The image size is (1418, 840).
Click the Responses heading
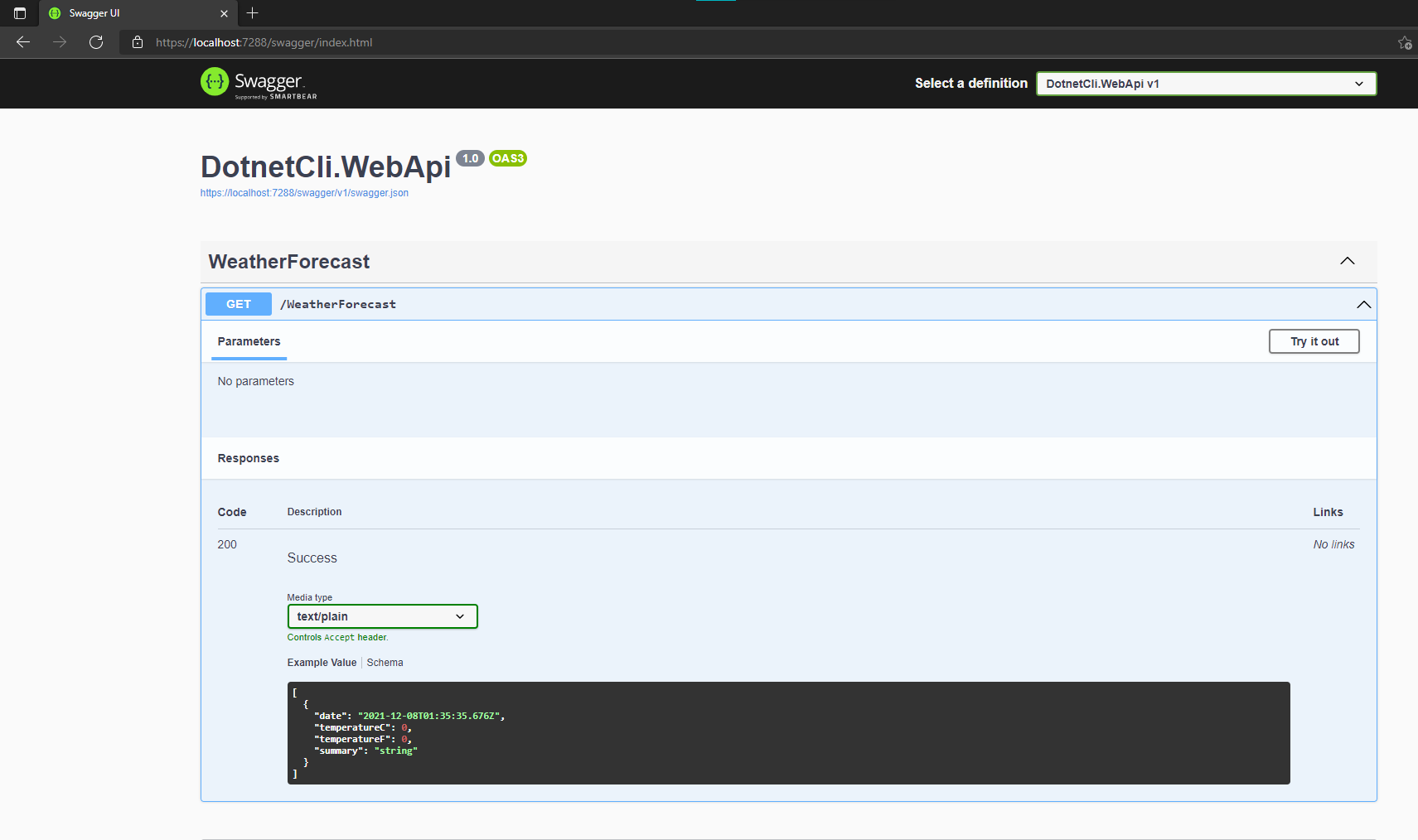pyautogui.click(x=248, y=458)
